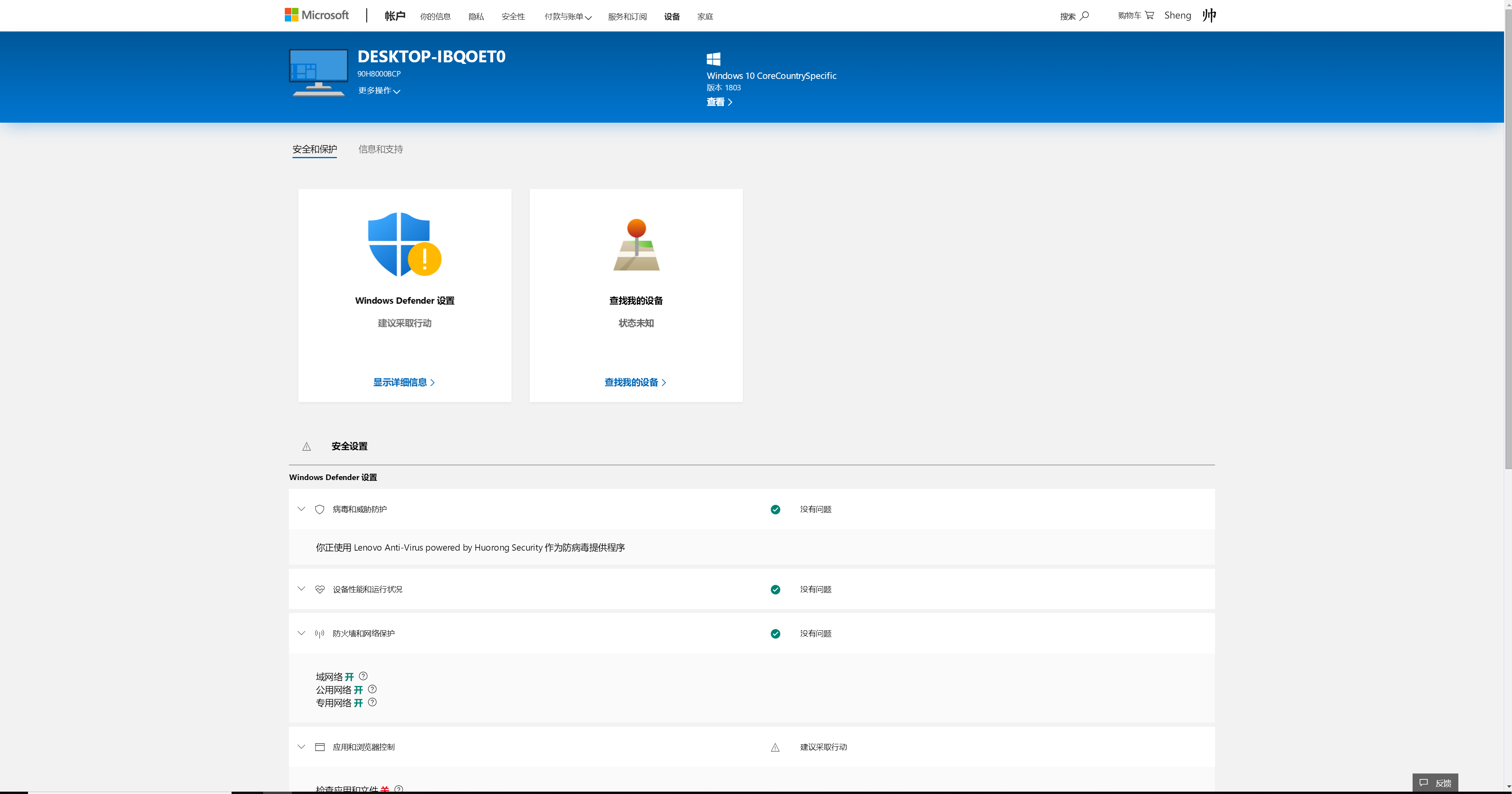
Task: Collapse 设备性能和运行状况 row chevron
Action: coord(301,588)
